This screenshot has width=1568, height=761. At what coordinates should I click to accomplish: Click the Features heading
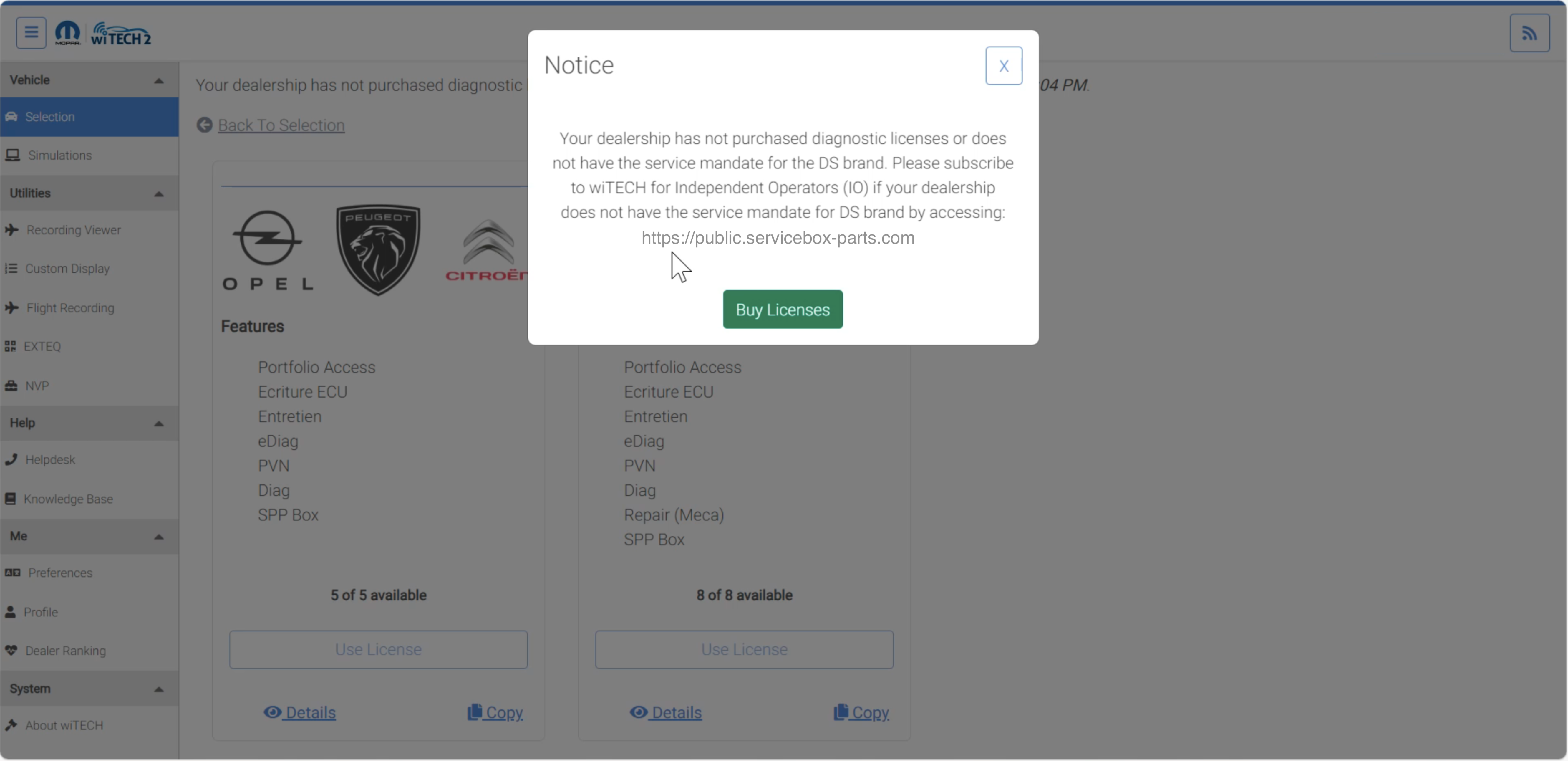253,327
